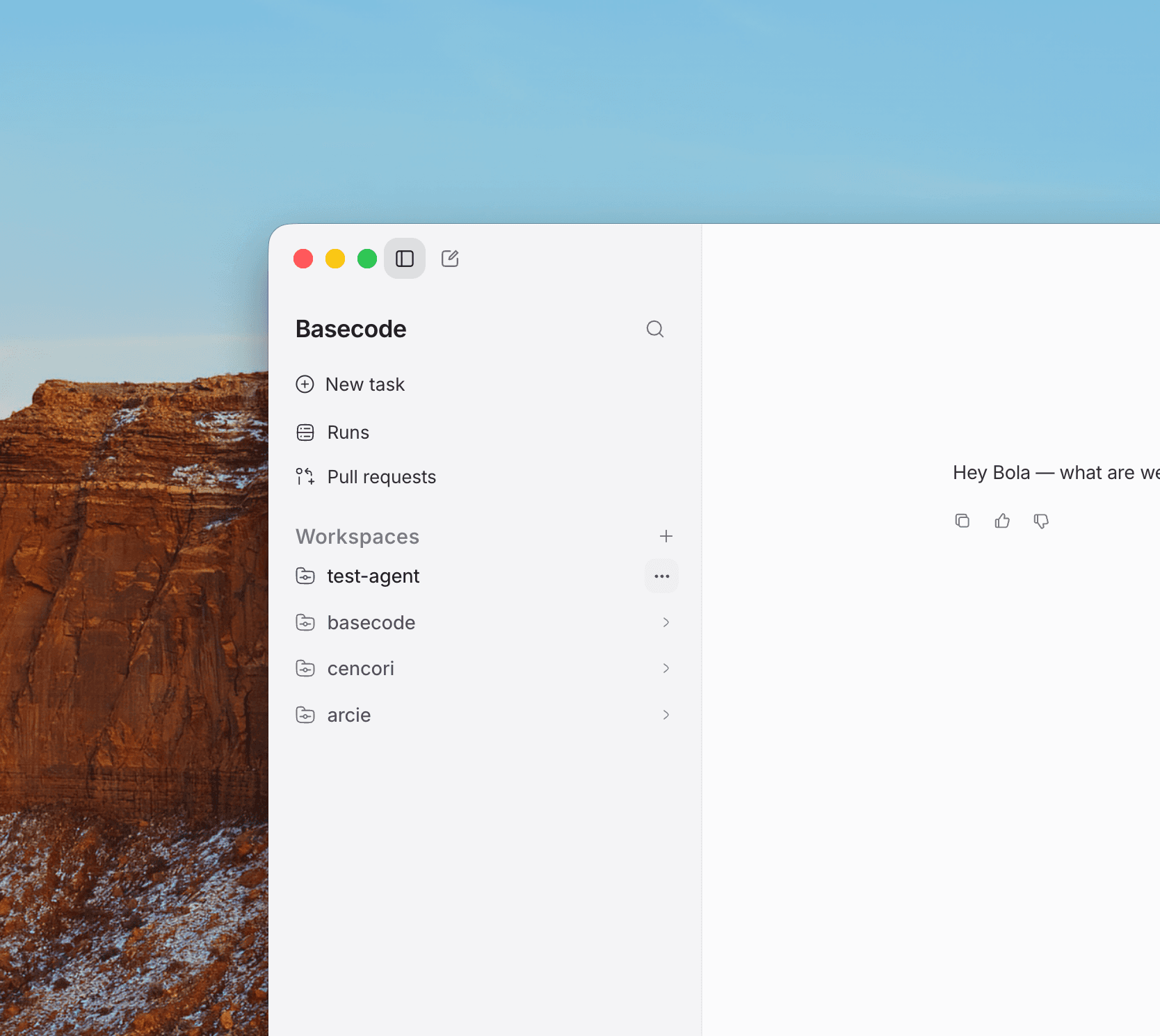This screenshot has height=1036, width=1160.
Task: Go to Pull requests
Action: point(366,477)
